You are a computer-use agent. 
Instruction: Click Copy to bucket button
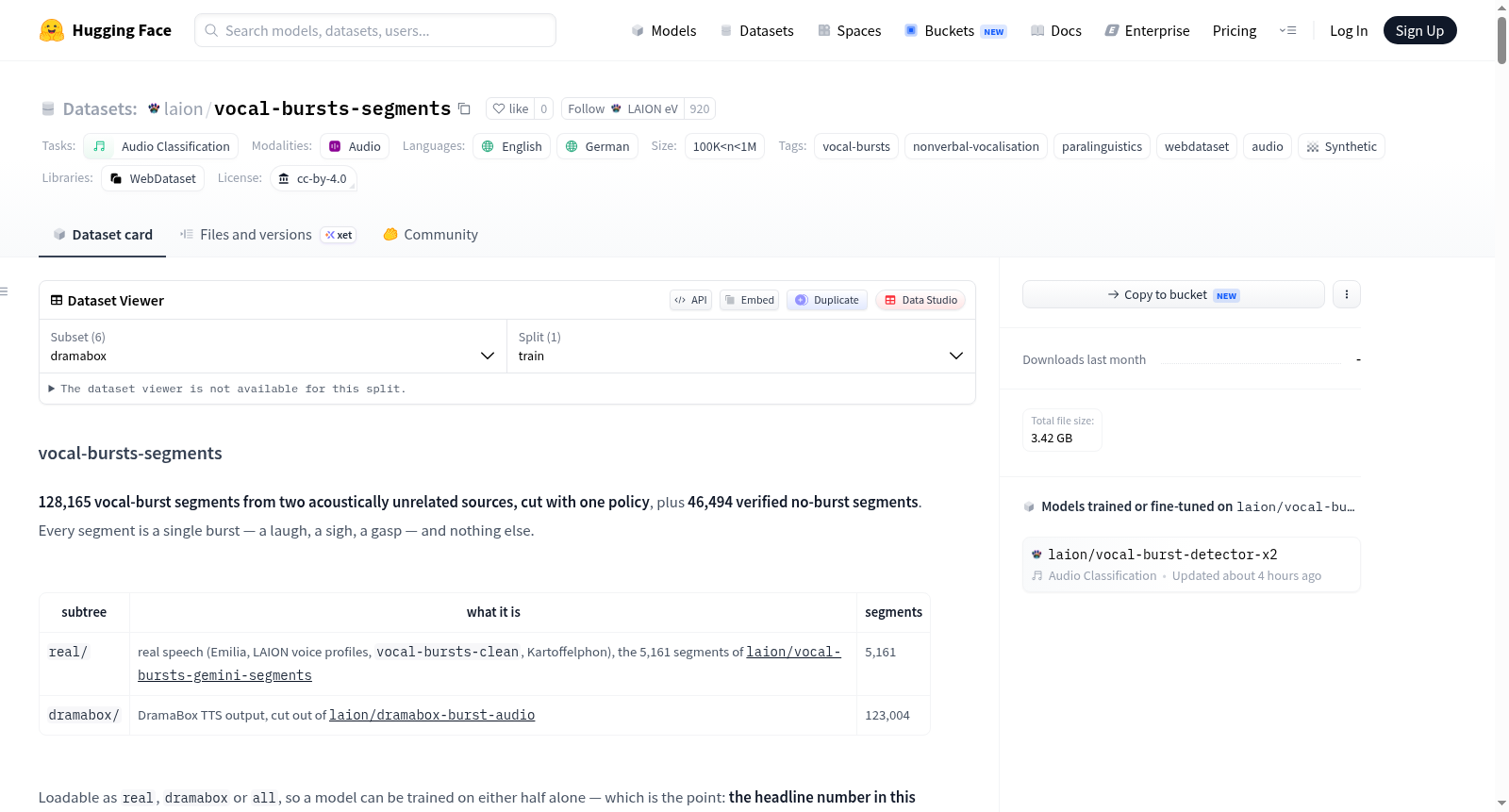pyautogui.click(x=1173, y=294)
